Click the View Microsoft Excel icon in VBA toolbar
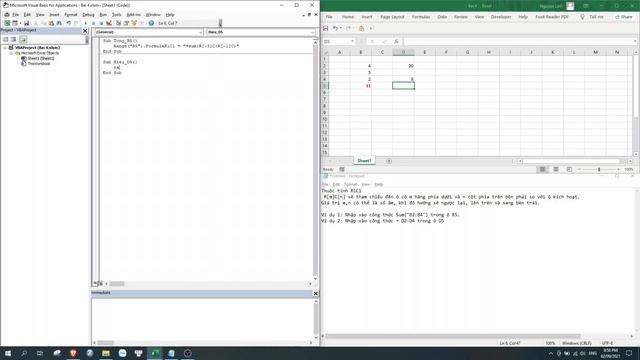Viewport: 640px width, 360px height. [7, 23]
